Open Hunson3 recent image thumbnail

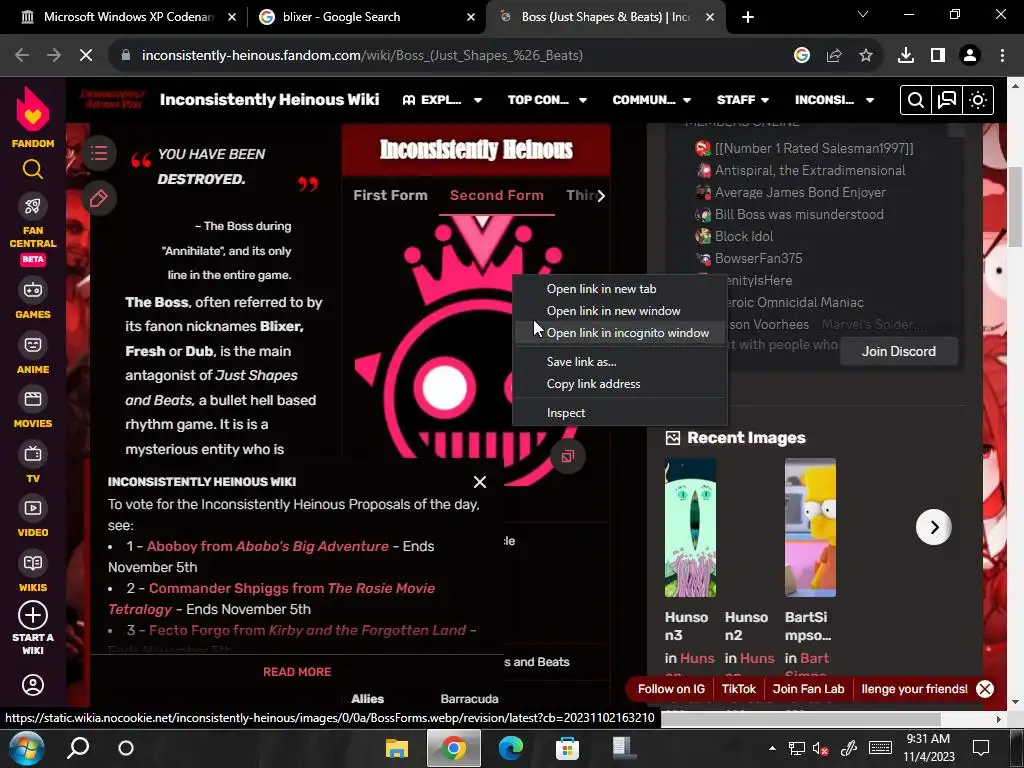click(x=690, y=528)
